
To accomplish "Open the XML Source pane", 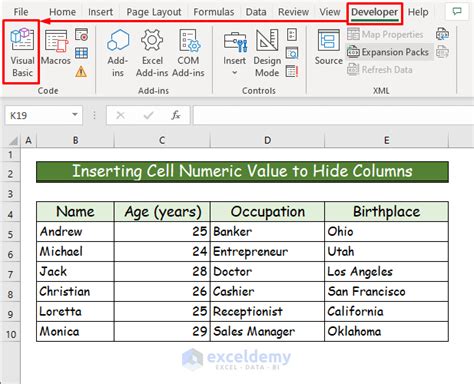I will click(328, 47).
